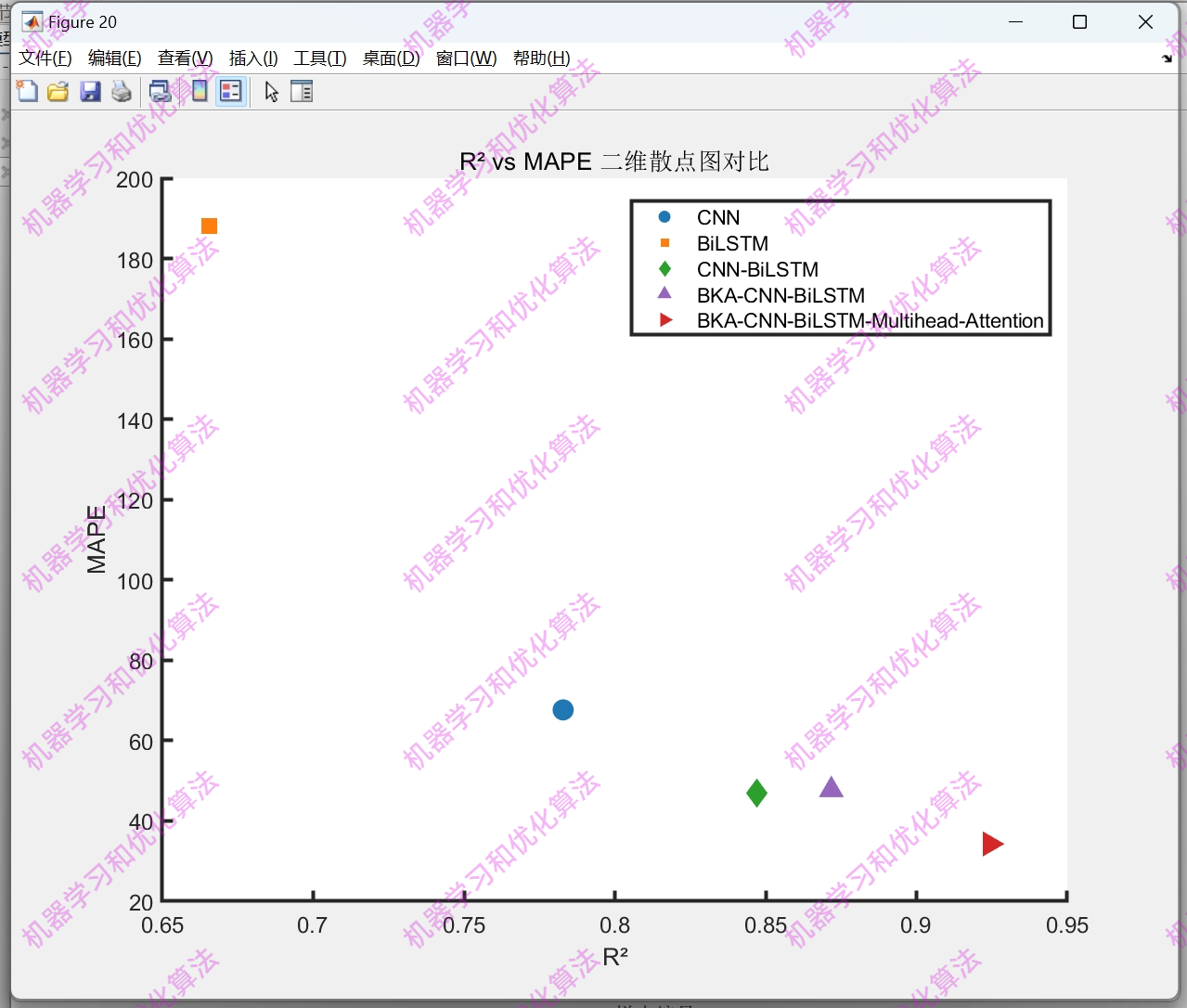Open the Property Inspector toolbar icon
Screen dimensions: 1187x1008
coord(302,91)
